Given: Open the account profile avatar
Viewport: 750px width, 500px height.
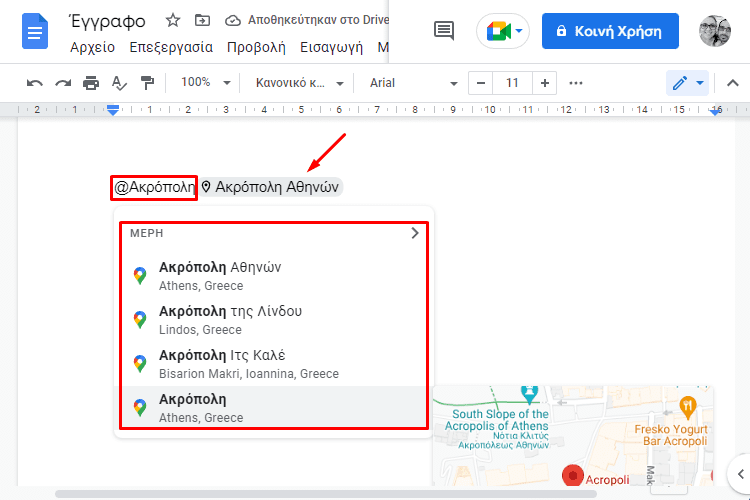Looking at the screenshot, I should (715, 31).
